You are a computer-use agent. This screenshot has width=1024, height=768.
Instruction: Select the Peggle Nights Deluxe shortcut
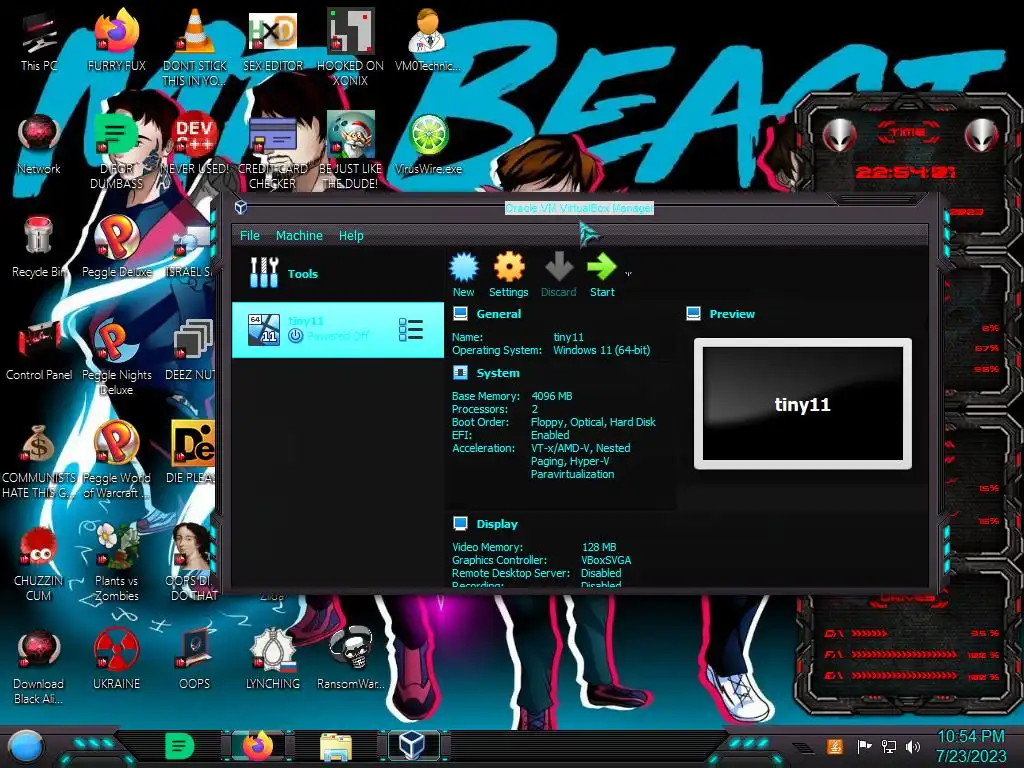(116, 358)
